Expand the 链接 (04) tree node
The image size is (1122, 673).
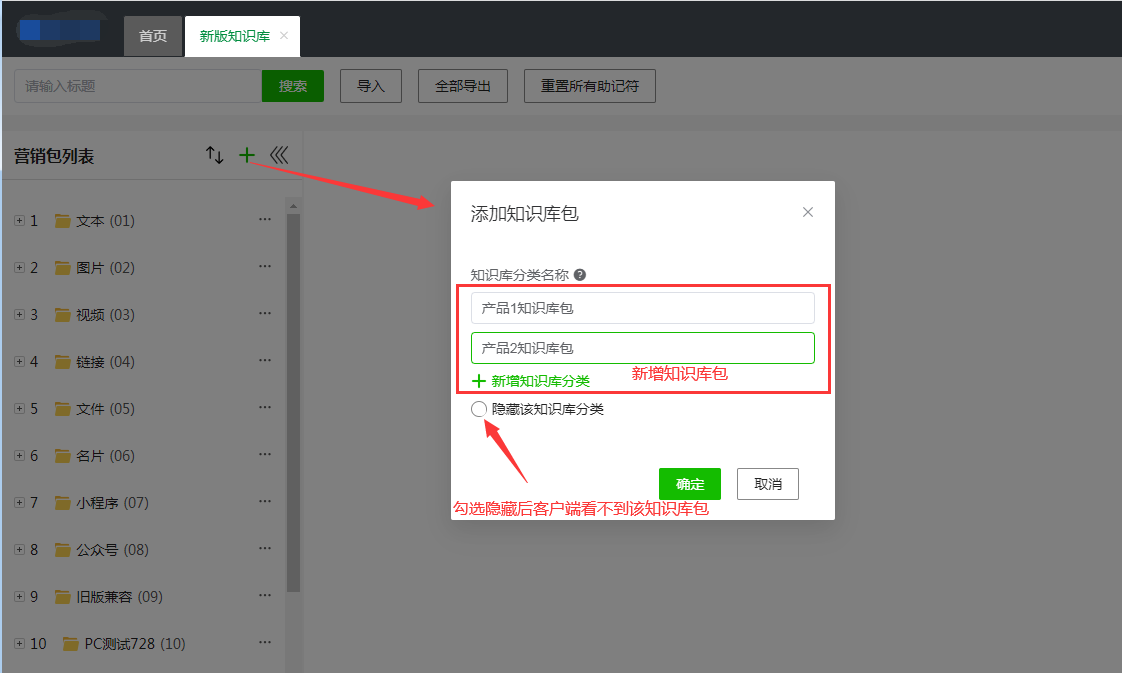[19, 361]
